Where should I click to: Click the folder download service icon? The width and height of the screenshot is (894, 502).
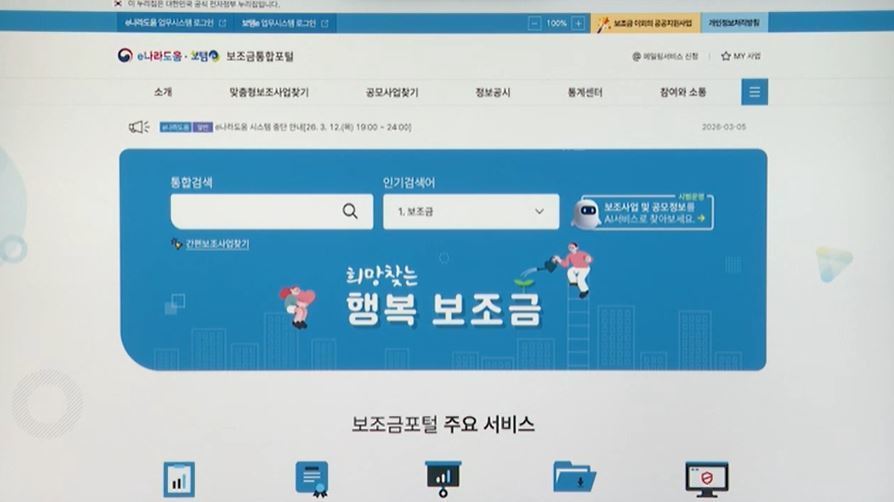click(x=574, y=478)
